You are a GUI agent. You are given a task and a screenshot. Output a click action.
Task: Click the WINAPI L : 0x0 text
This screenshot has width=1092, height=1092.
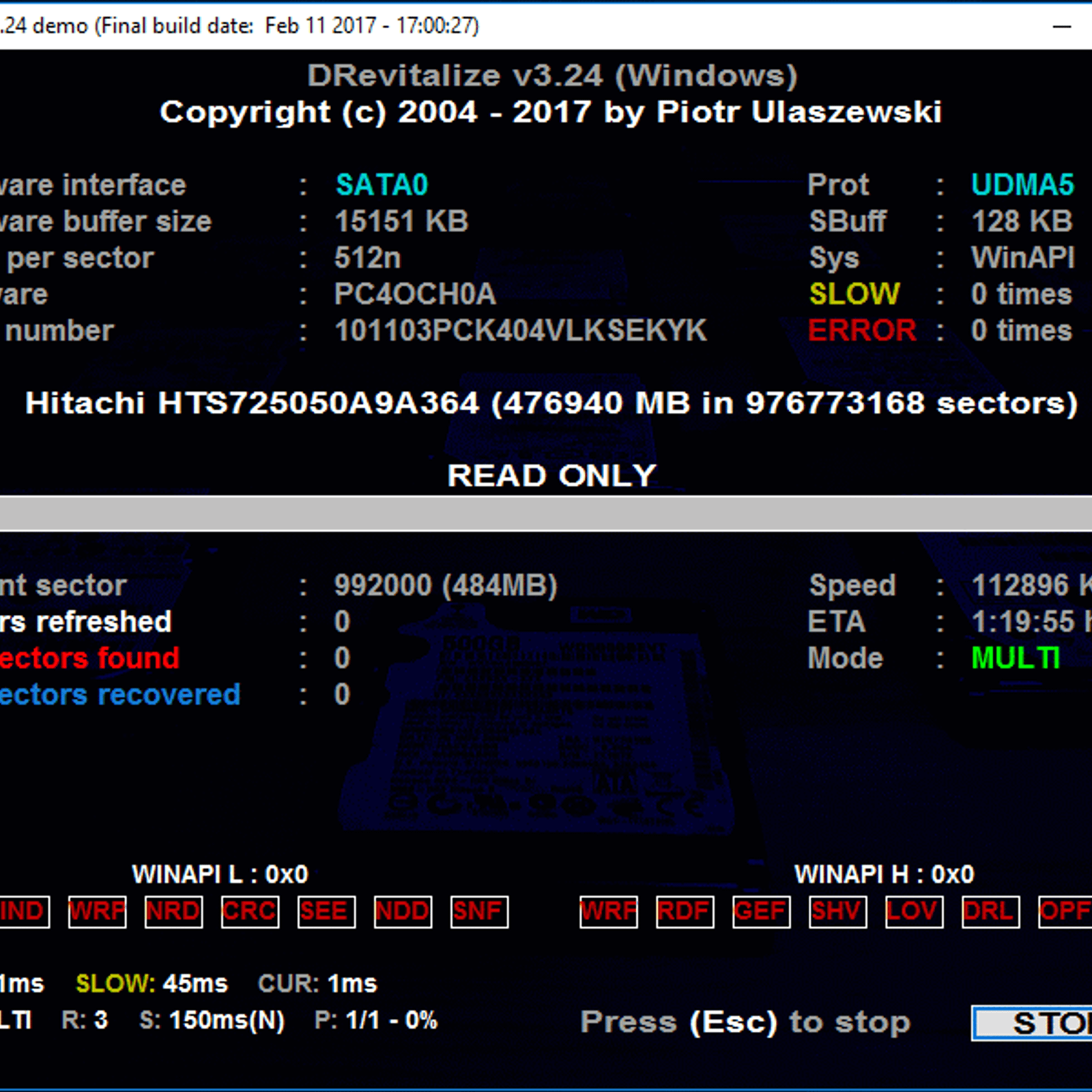(220, 874)
